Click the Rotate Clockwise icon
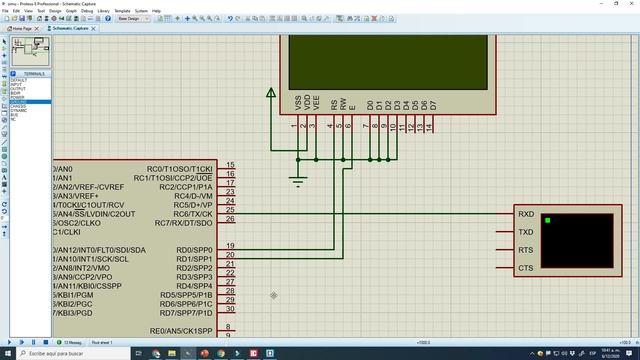 pyautogui.click(x=4, y=204)
